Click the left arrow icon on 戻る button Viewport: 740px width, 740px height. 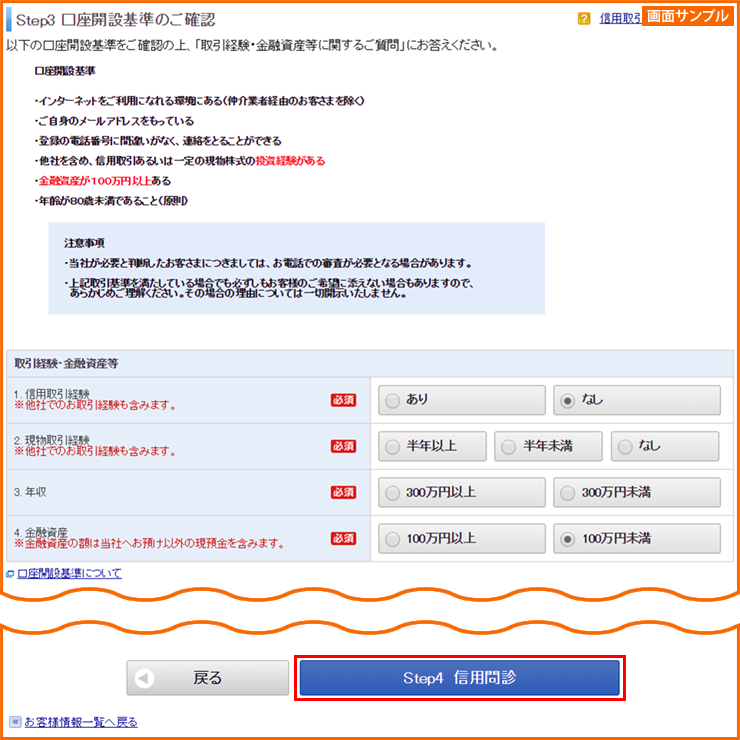click(x=144, y=678)
